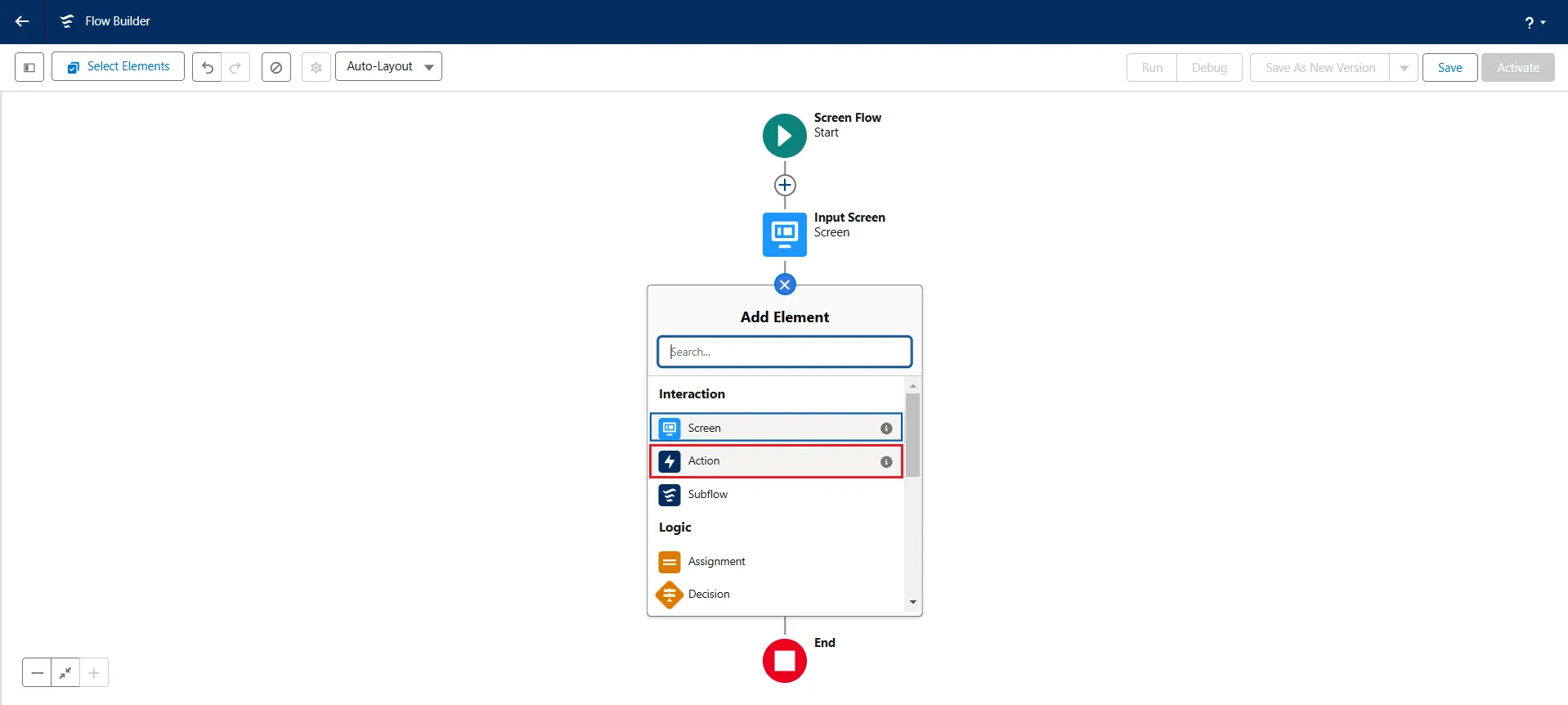This screenshot has height=705, width=1568.
Task: Click the back arrow in the header
Action: point(22,21)
